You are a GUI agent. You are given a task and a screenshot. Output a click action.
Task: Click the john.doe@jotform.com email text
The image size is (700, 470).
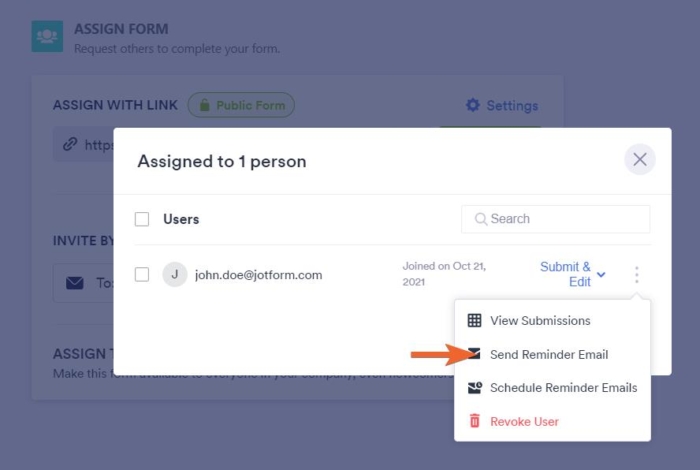pyautogui.click(x=258, y=275)
